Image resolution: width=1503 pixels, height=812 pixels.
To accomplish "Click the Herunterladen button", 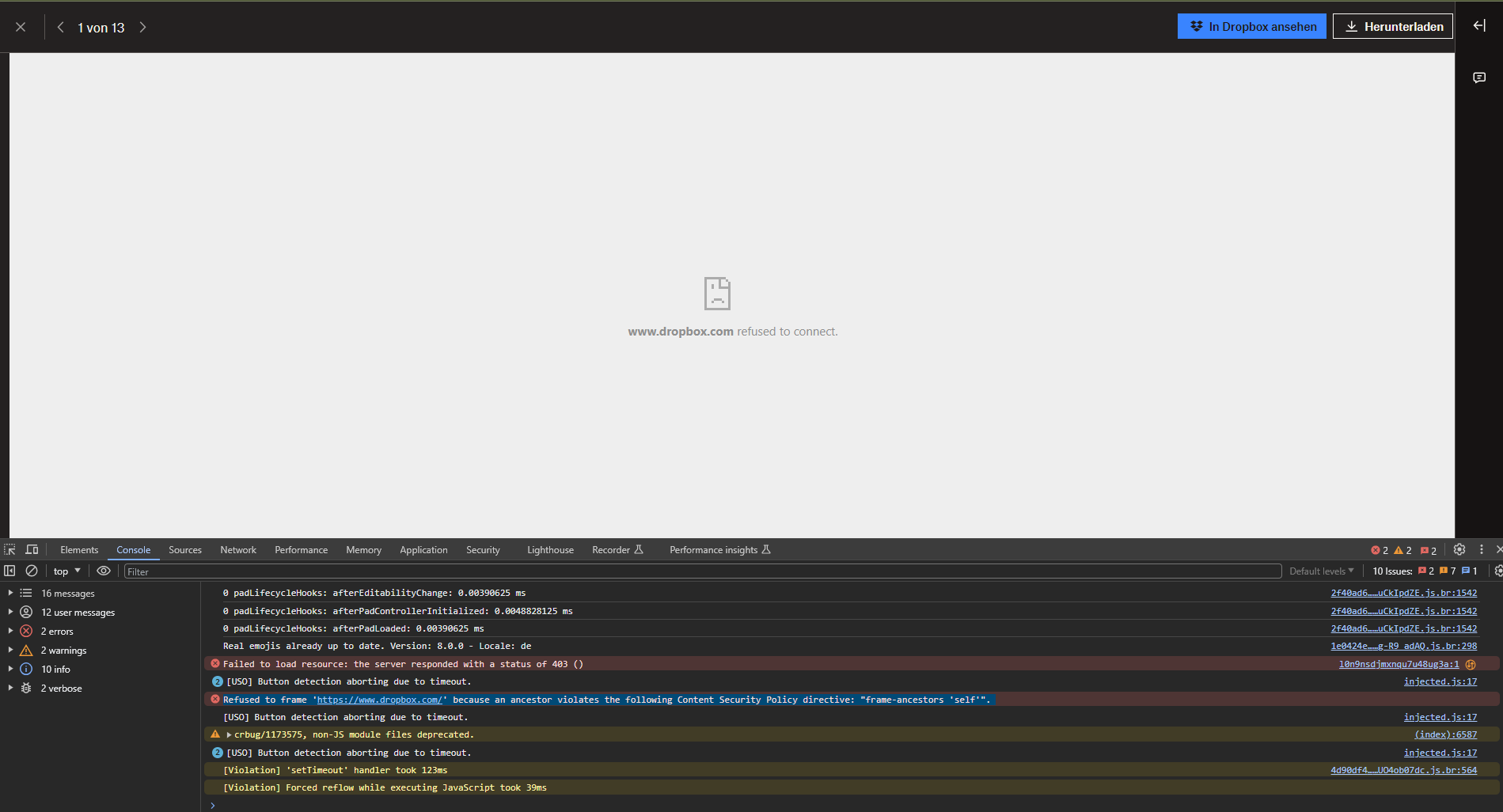I will point(1392,26).
